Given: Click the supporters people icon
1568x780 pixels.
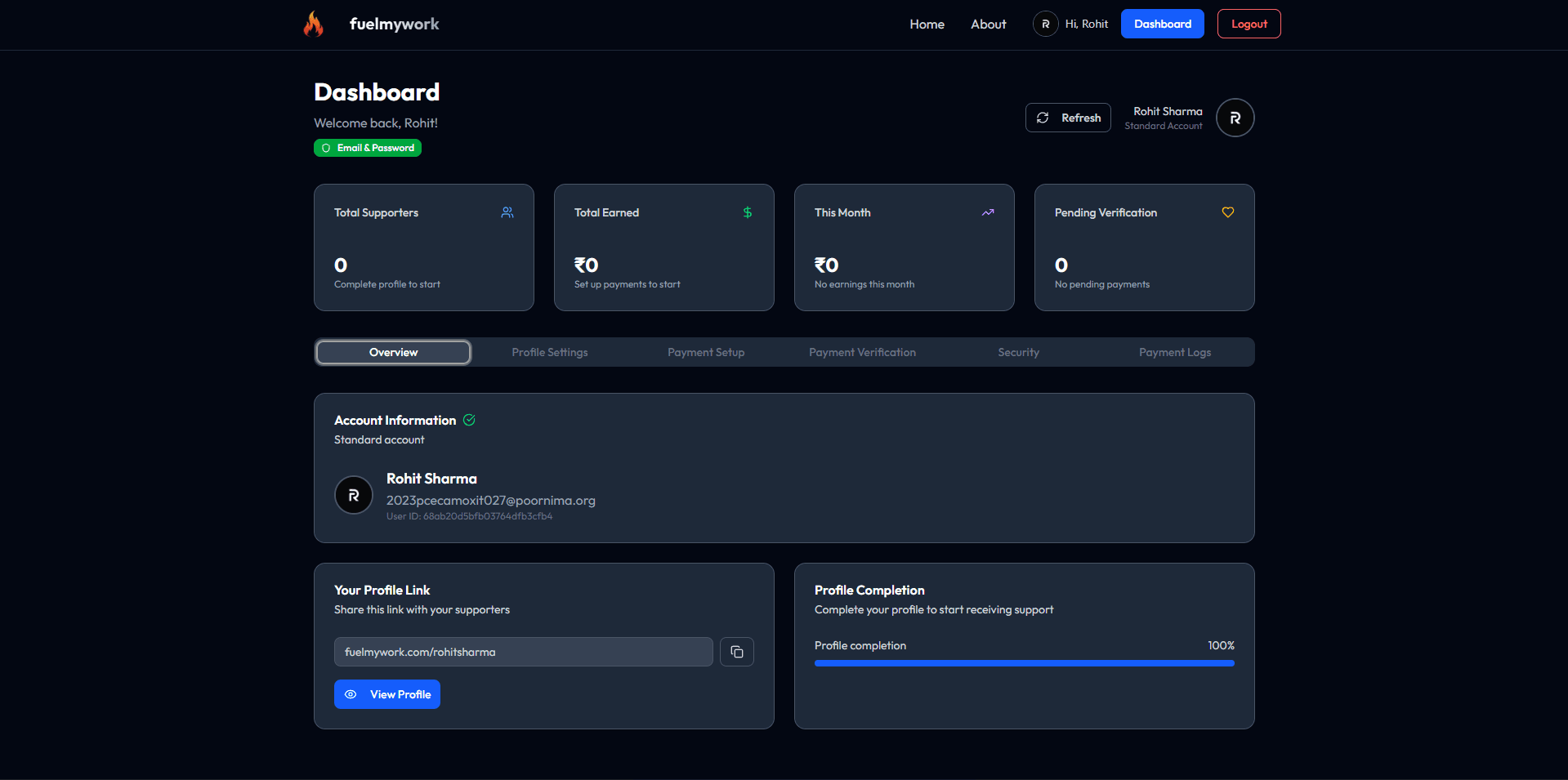Looking at the screenshot, I should (507, 212).
